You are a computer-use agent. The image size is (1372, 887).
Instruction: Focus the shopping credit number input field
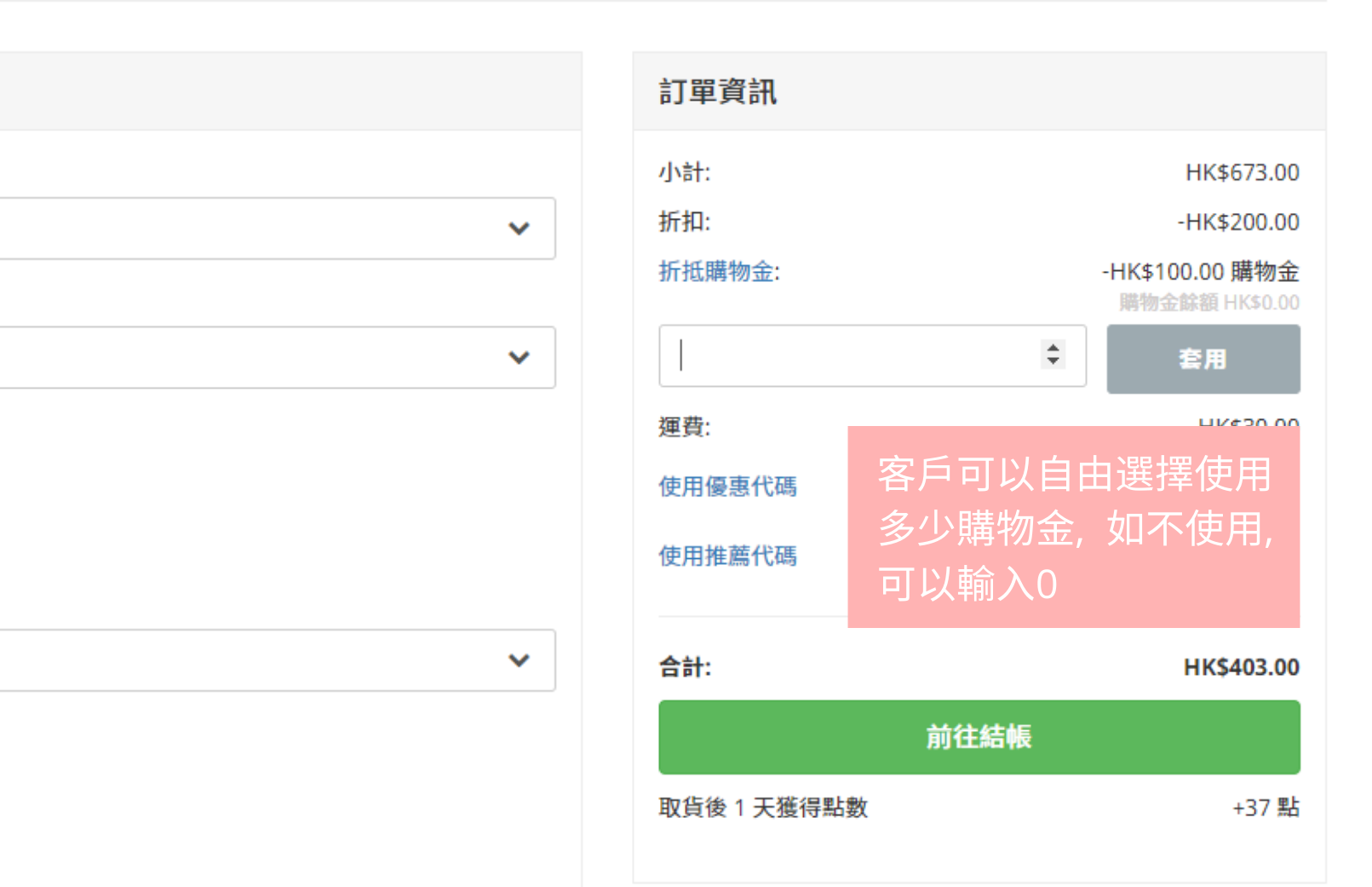(852, 355)
